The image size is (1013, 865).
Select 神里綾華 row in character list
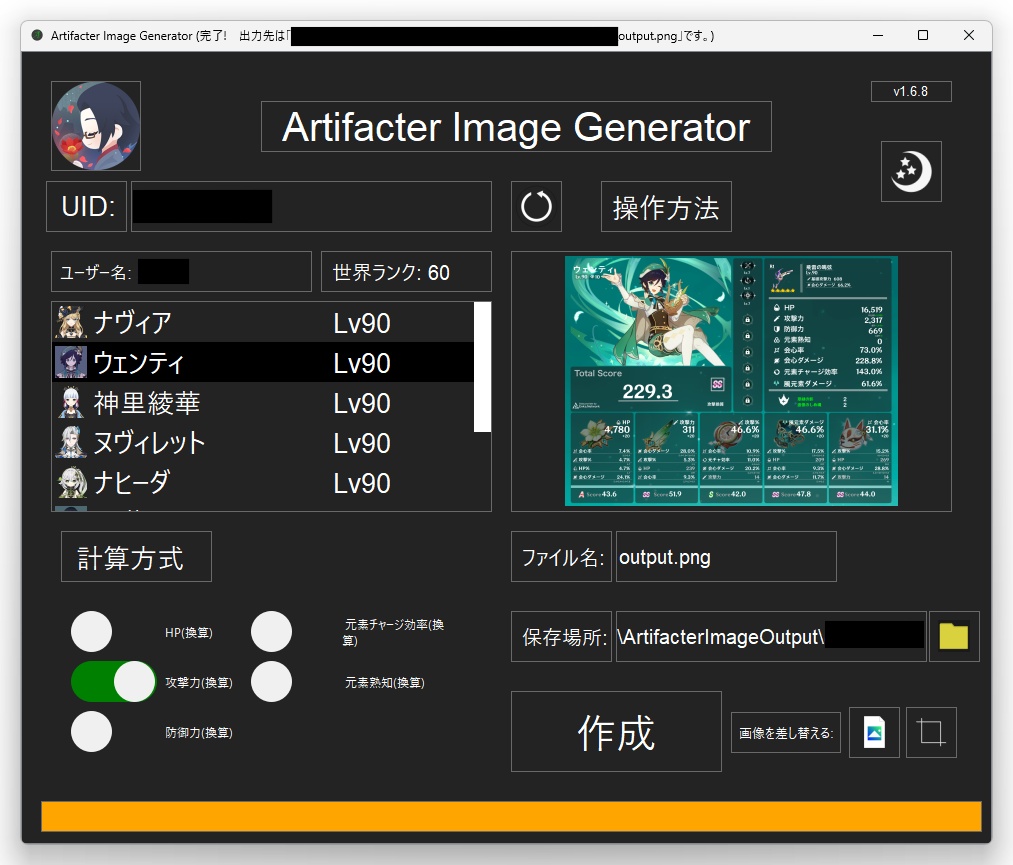(263, 402)
